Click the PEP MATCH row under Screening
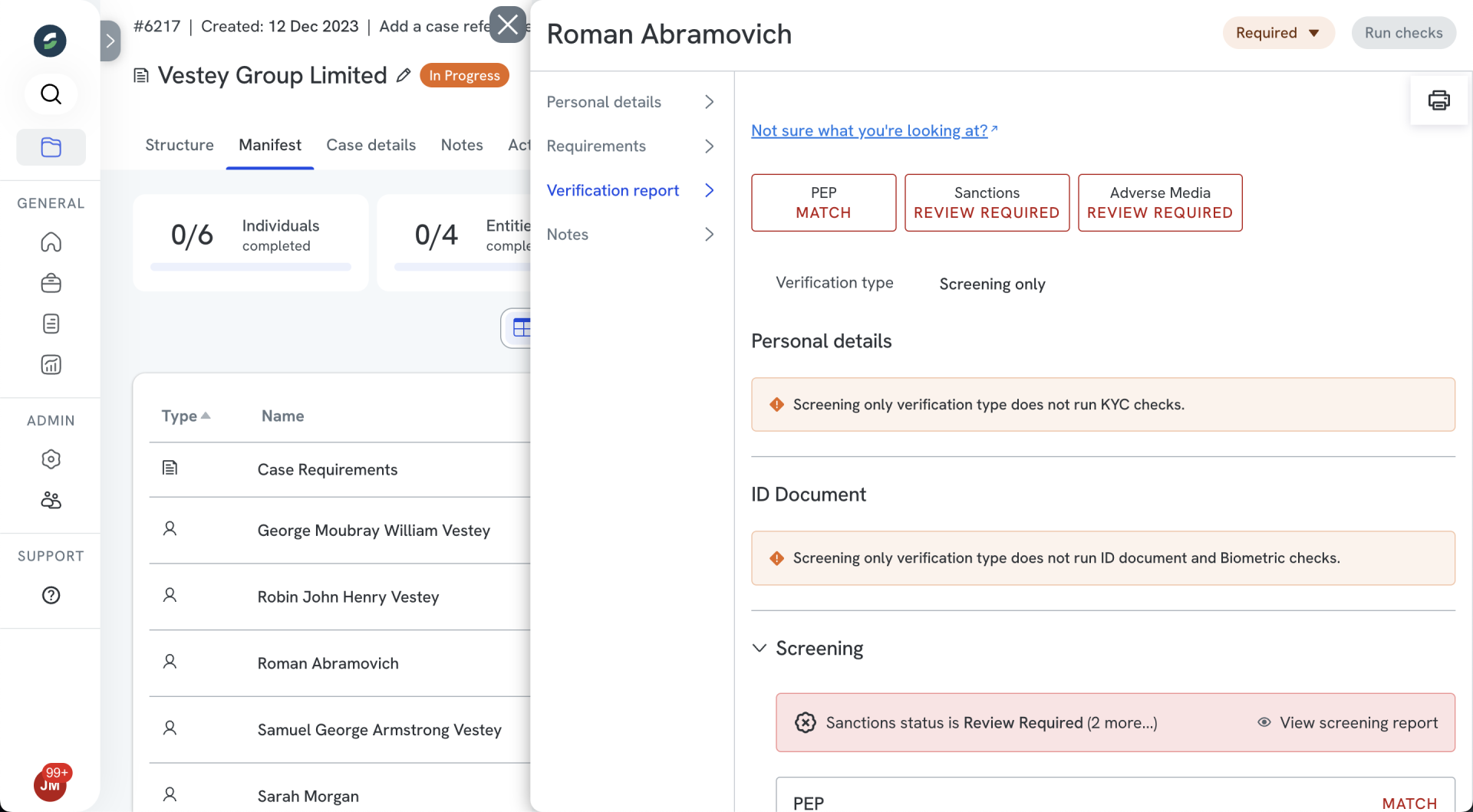The width and height of the screenshot is (1473, 812). click(x=1115, y=795)
